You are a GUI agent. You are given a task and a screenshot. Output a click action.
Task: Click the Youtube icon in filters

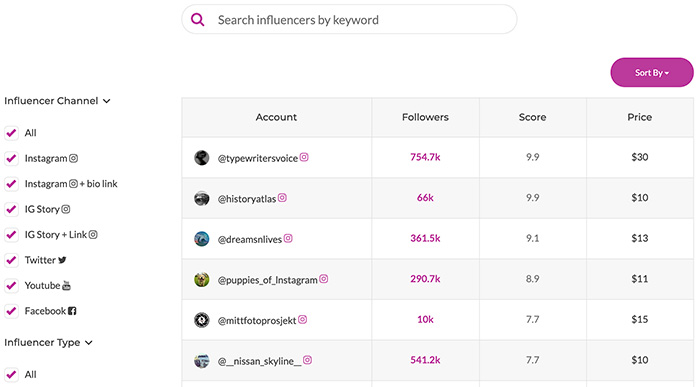(66, 285)
